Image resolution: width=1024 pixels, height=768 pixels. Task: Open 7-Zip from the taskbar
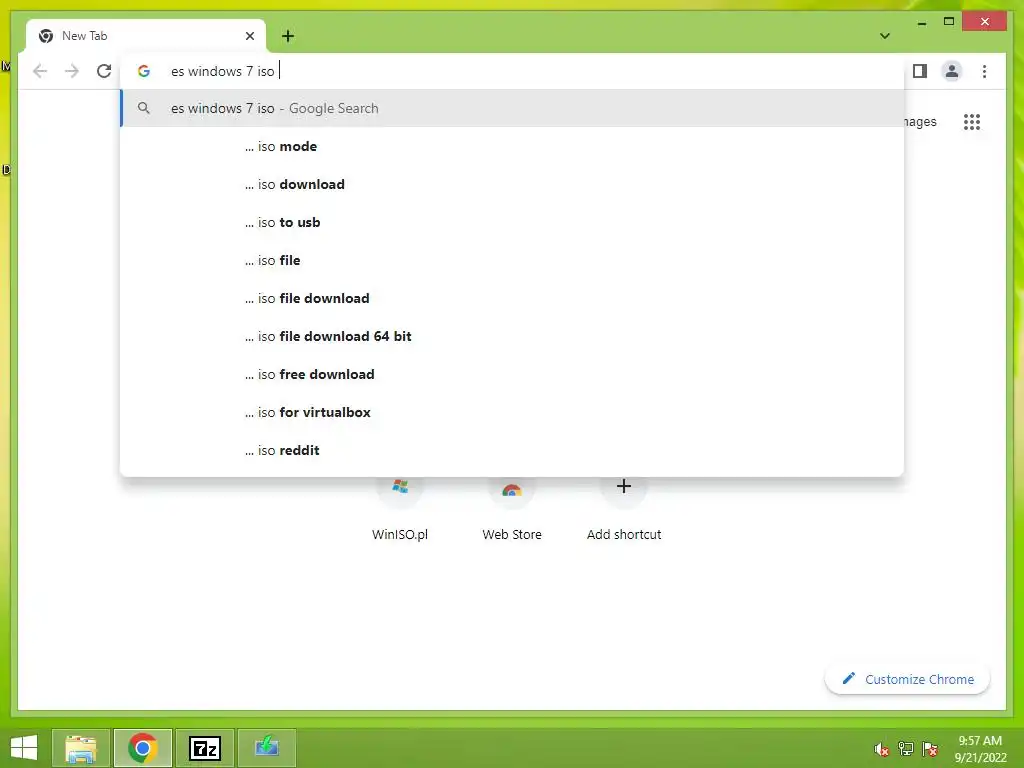click(205, 748)
